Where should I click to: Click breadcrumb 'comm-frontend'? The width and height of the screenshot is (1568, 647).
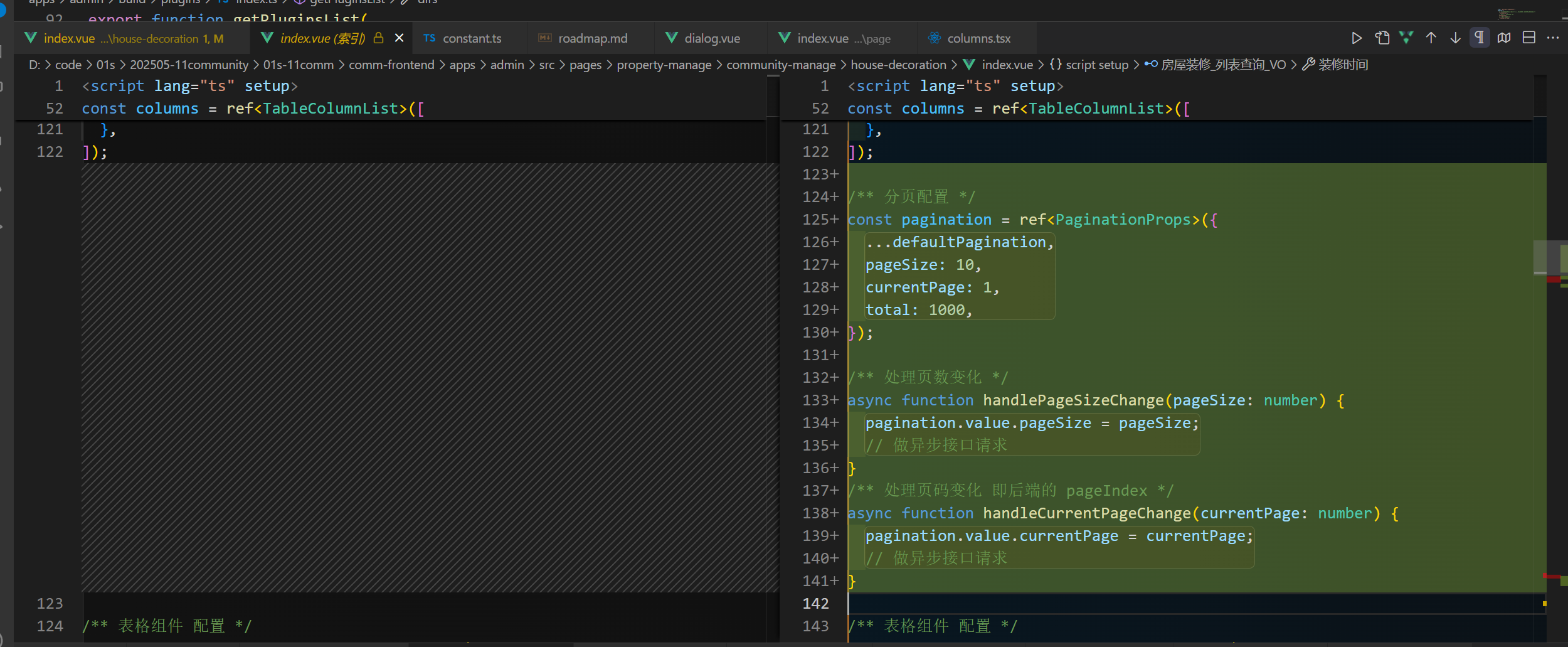391,65
